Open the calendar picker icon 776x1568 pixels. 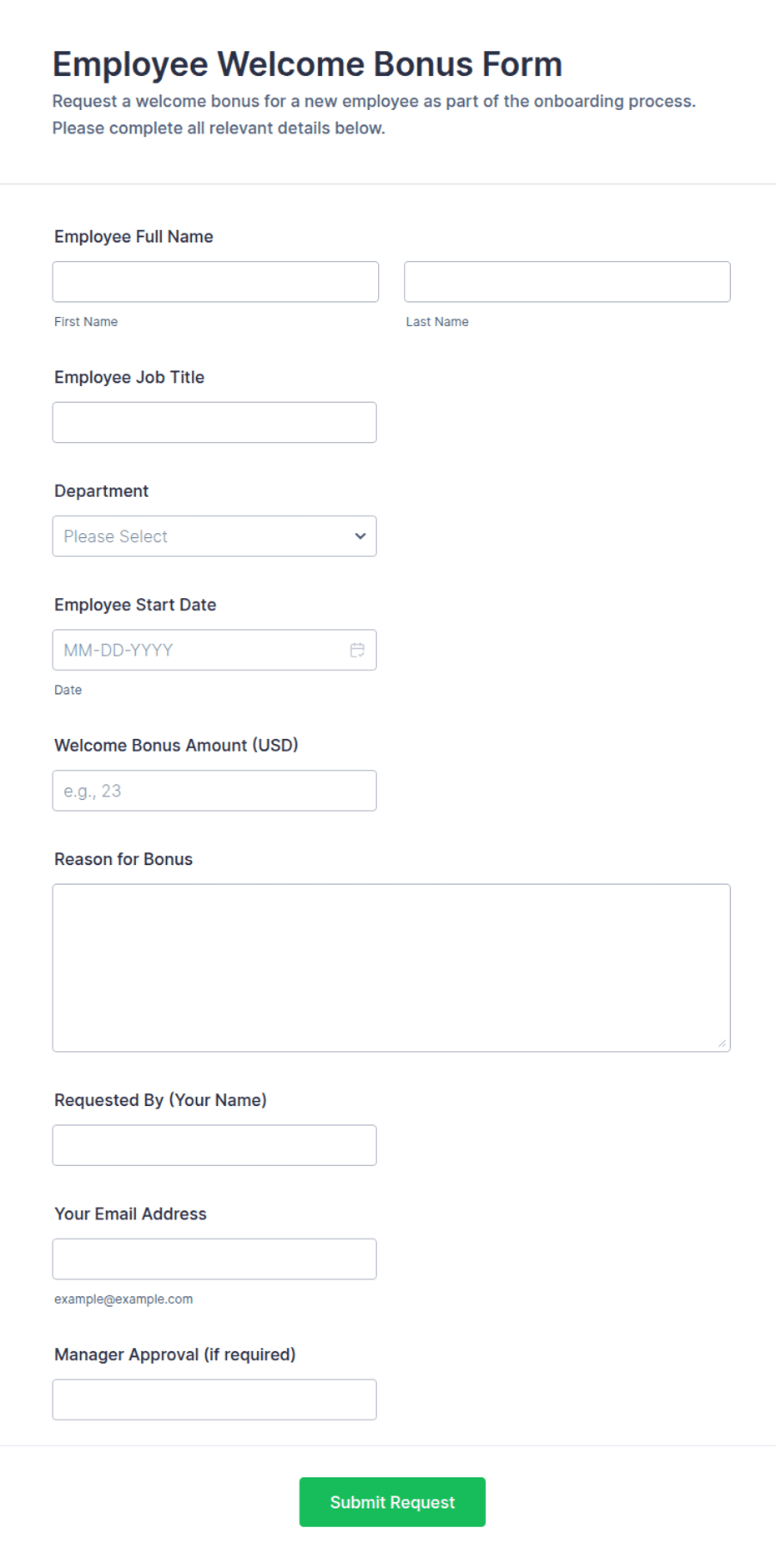[x=357, y=650]
